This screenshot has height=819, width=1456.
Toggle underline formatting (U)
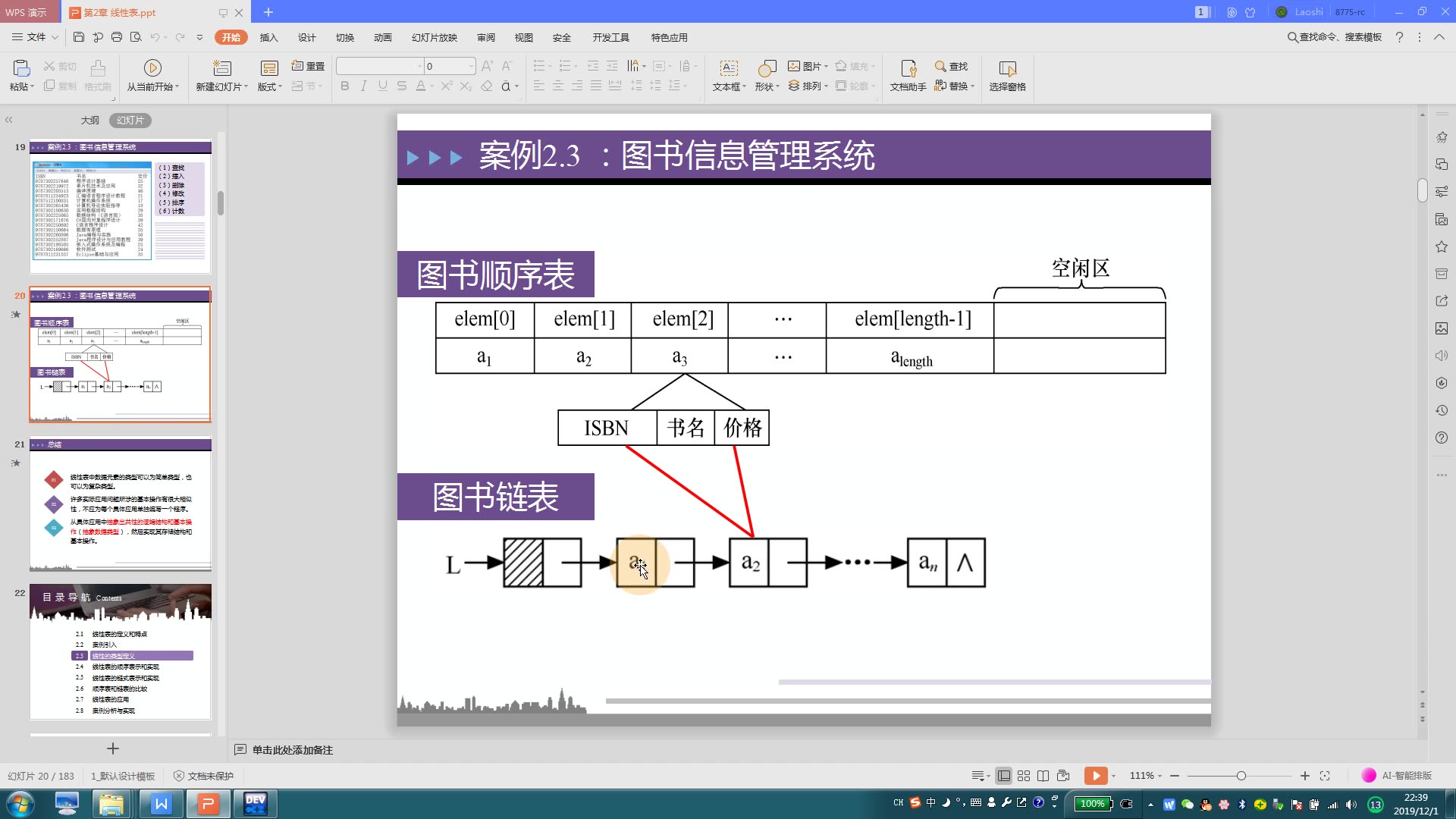[x=381, y=86]
